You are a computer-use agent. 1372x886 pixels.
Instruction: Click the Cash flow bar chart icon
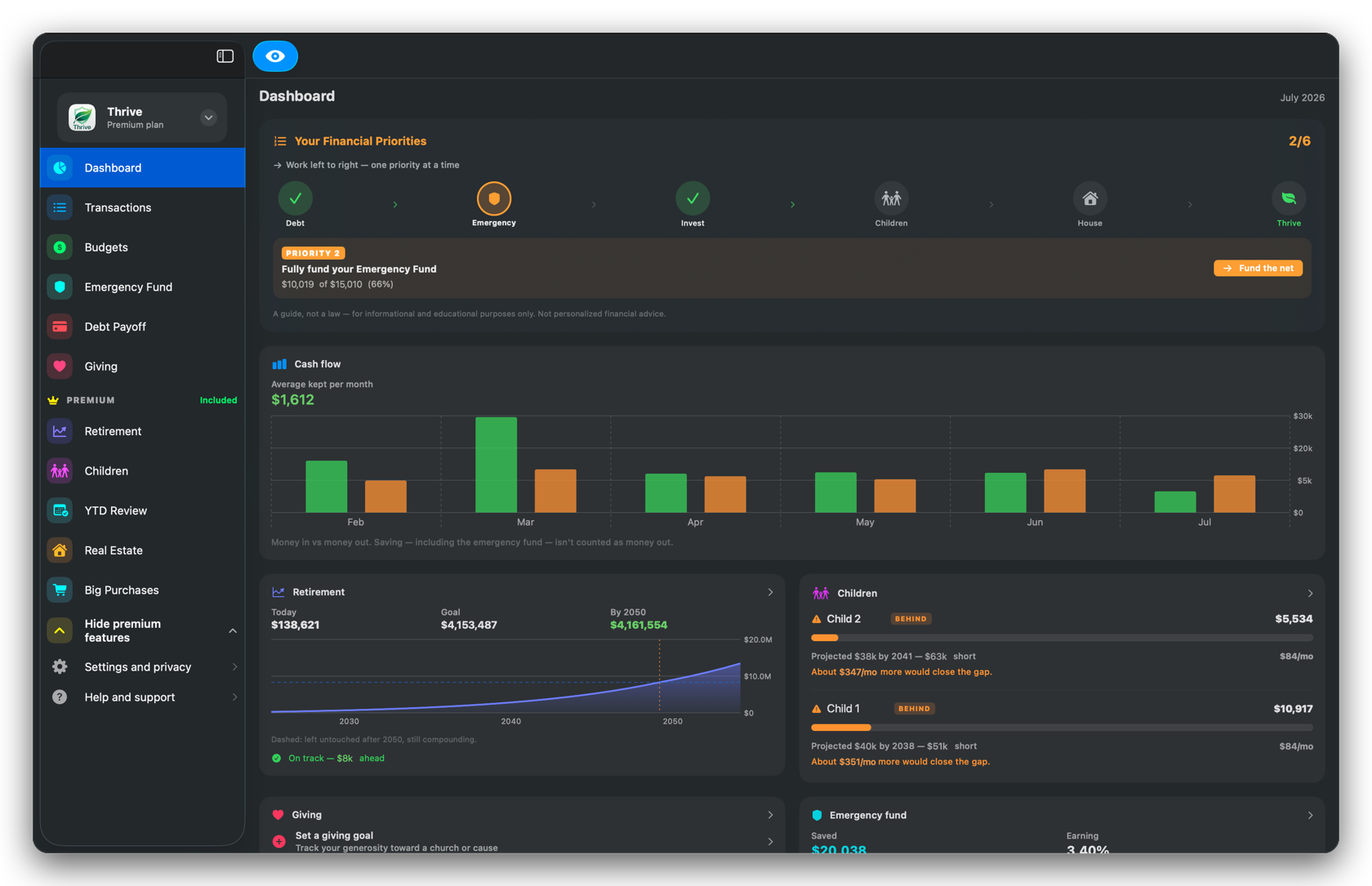click(x=279, y=364)
